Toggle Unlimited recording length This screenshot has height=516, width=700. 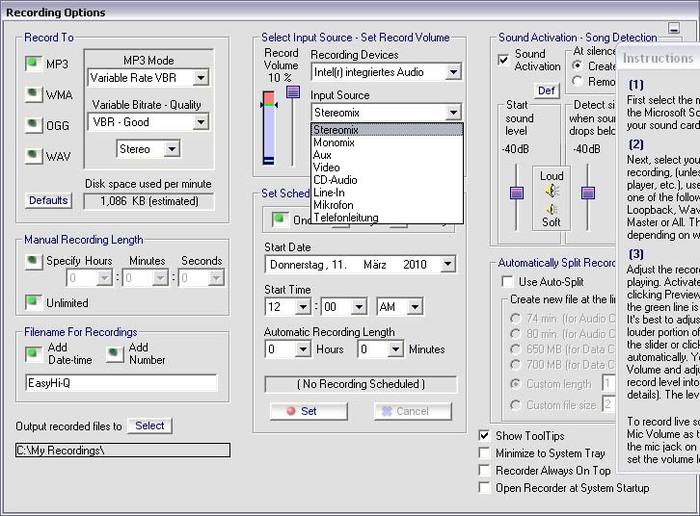coord(33,302)
